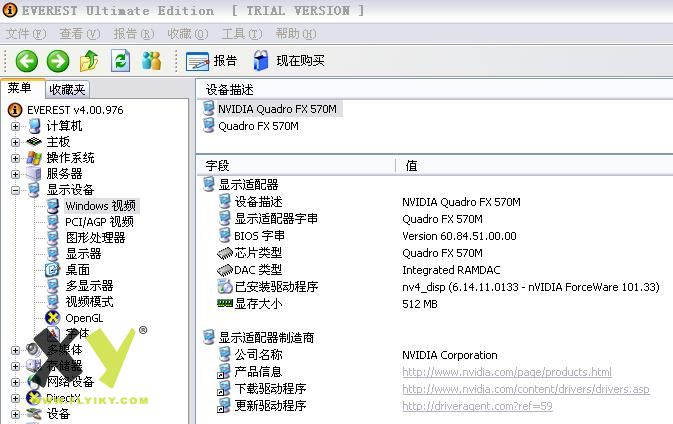Click the green Back arrow button
Image resolution: width=673 pixels, height=424 pixels.
27,61
